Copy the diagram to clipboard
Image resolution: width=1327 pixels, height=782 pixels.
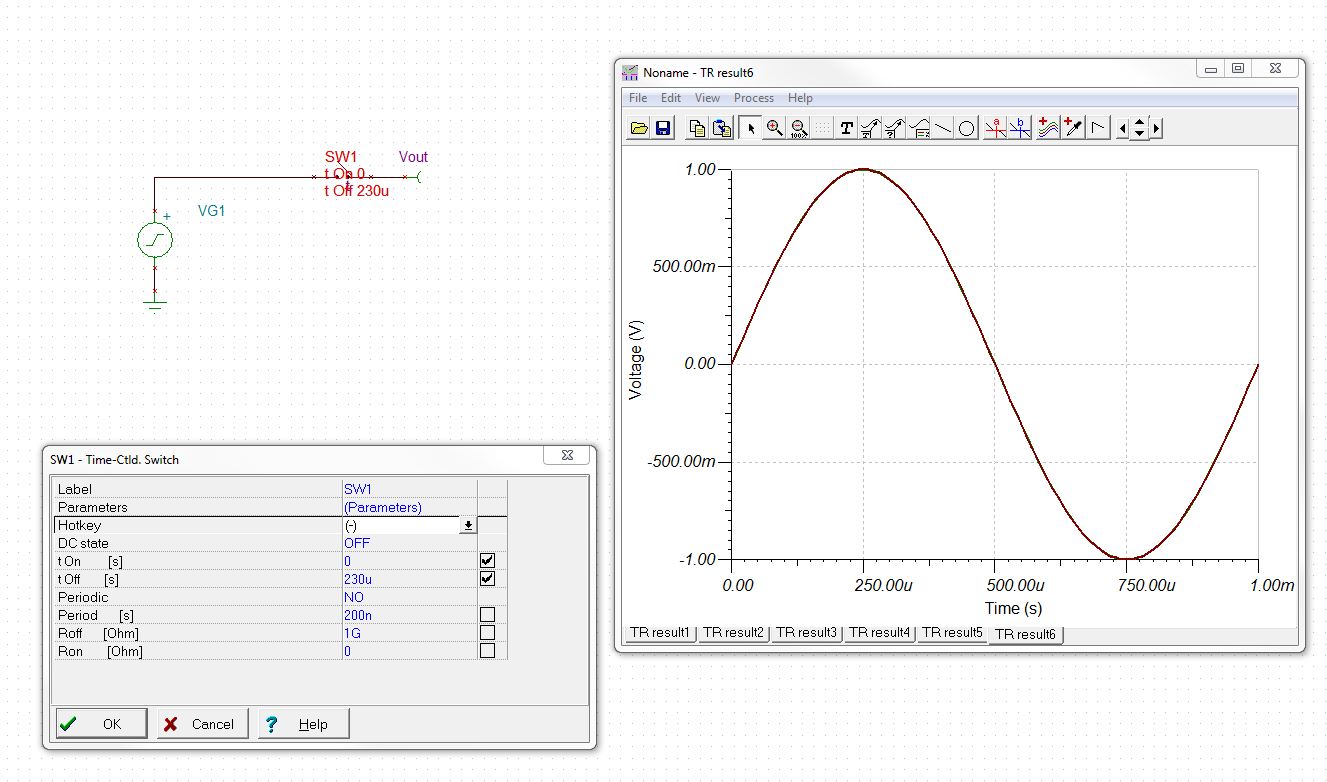(697, 127)
